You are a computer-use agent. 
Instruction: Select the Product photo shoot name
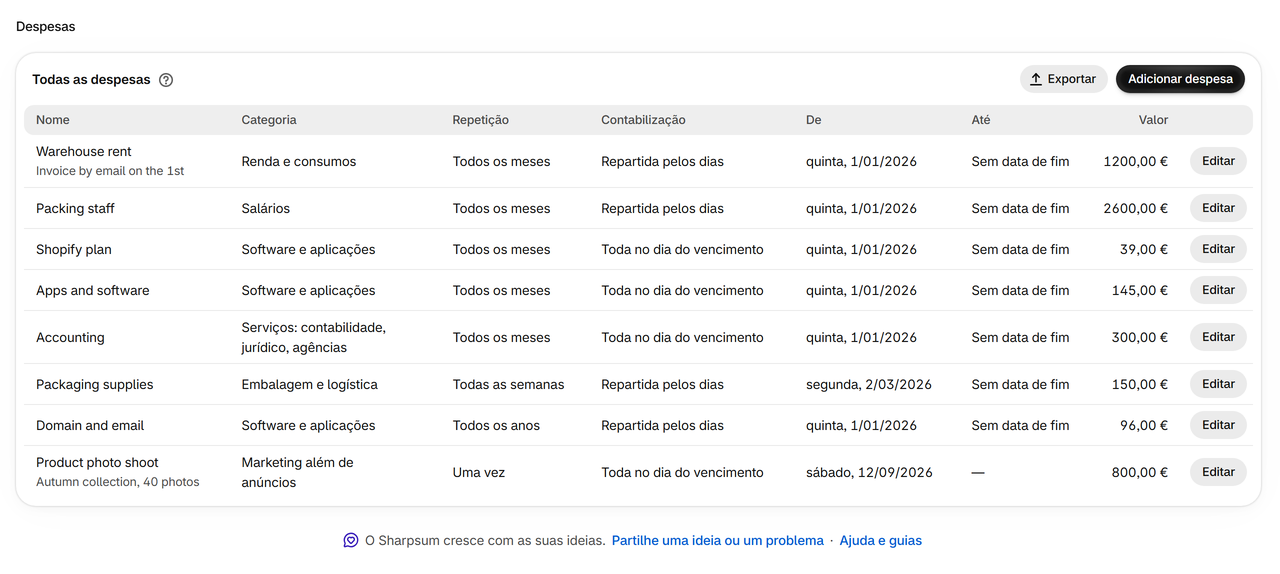click(97, 463)
